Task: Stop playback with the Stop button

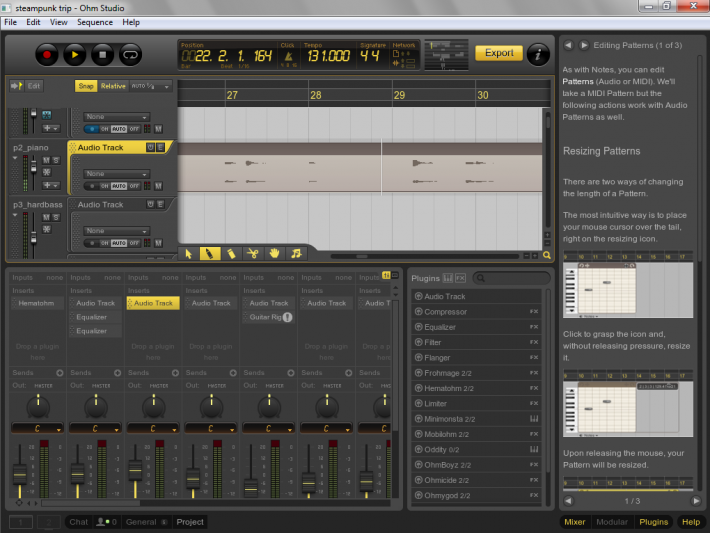Action: click(x=103, y=55)
